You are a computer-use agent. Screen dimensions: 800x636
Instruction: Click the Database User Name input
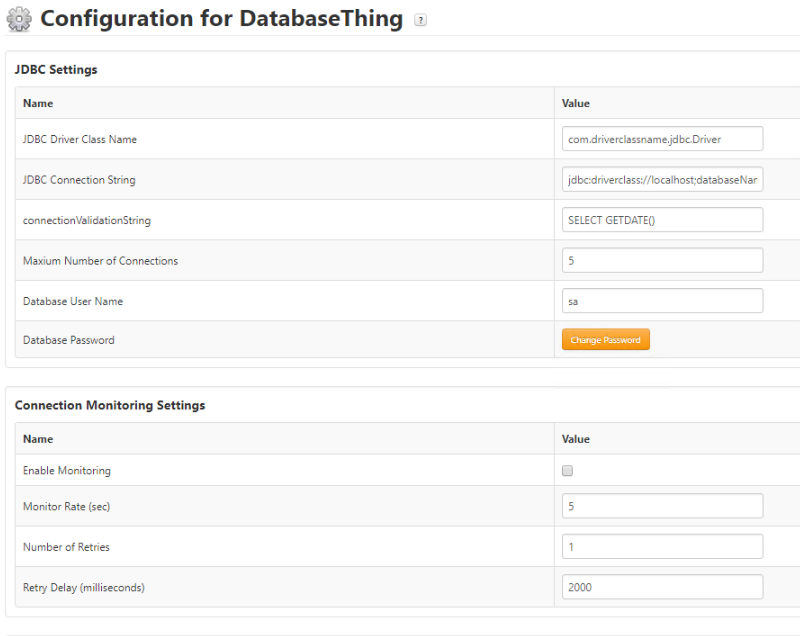[662, 301]
